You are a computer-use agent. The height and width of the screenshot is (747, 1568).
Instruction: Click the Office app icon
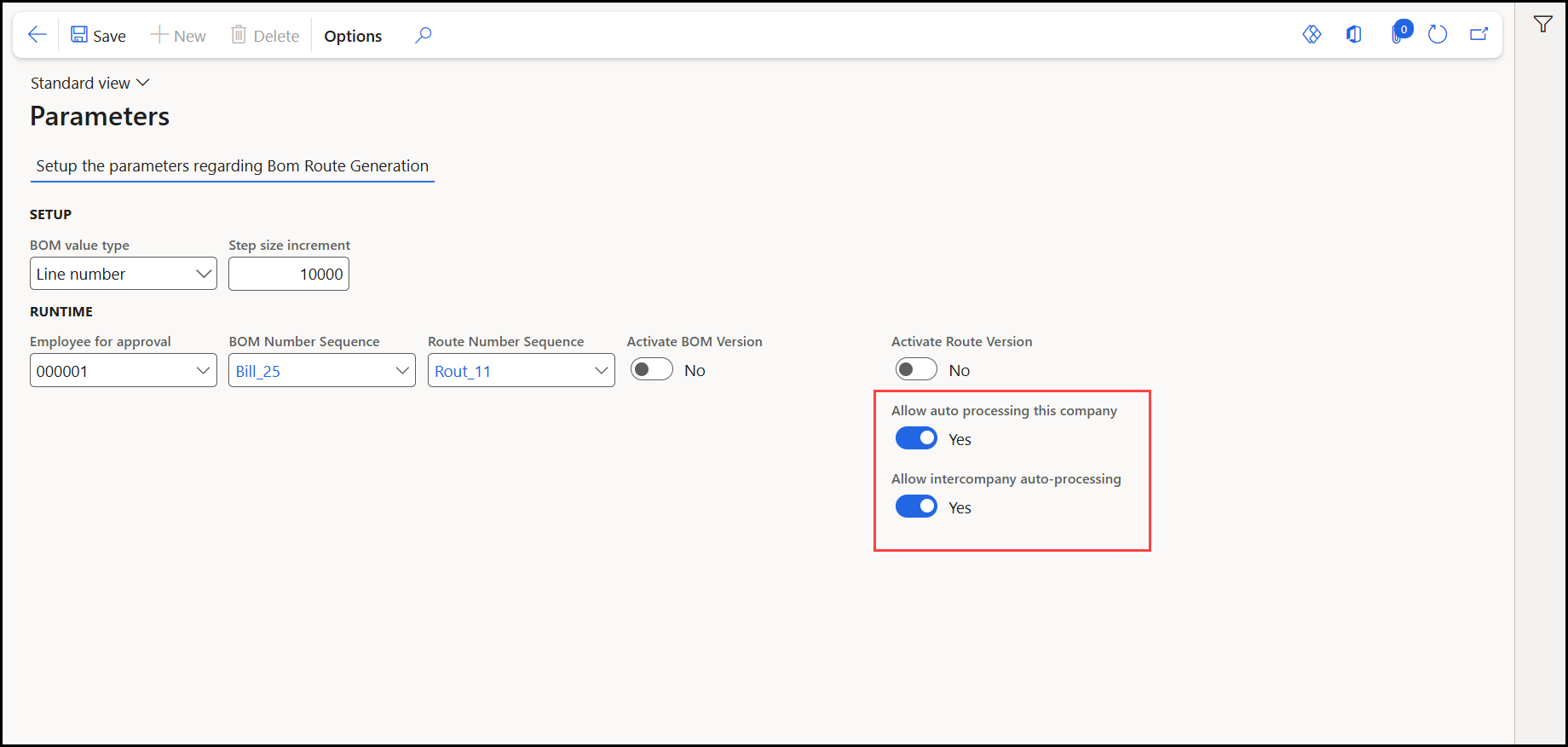point(1354,34)
